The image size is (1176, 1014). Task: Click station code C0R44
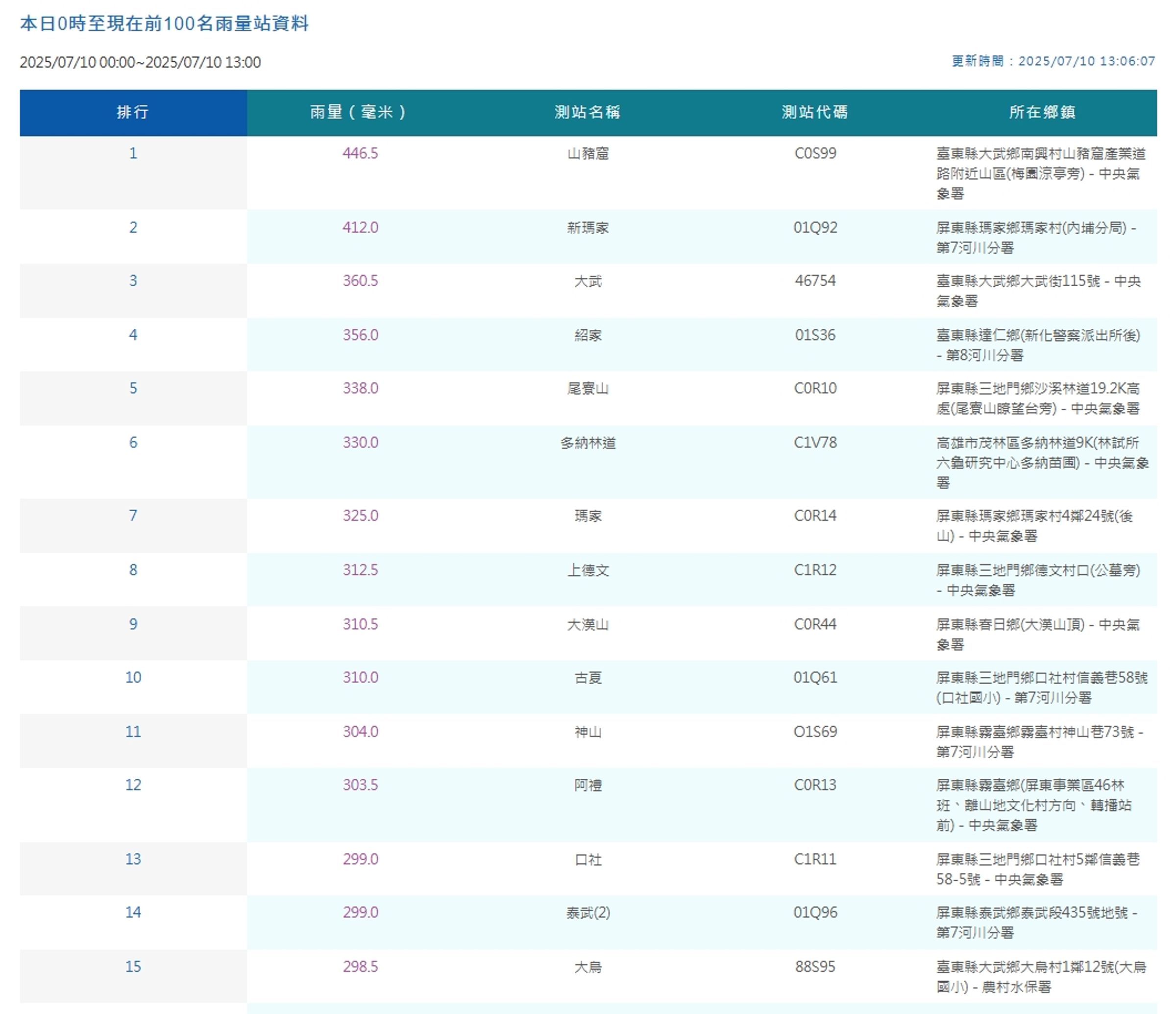click(x=815, y=624)
